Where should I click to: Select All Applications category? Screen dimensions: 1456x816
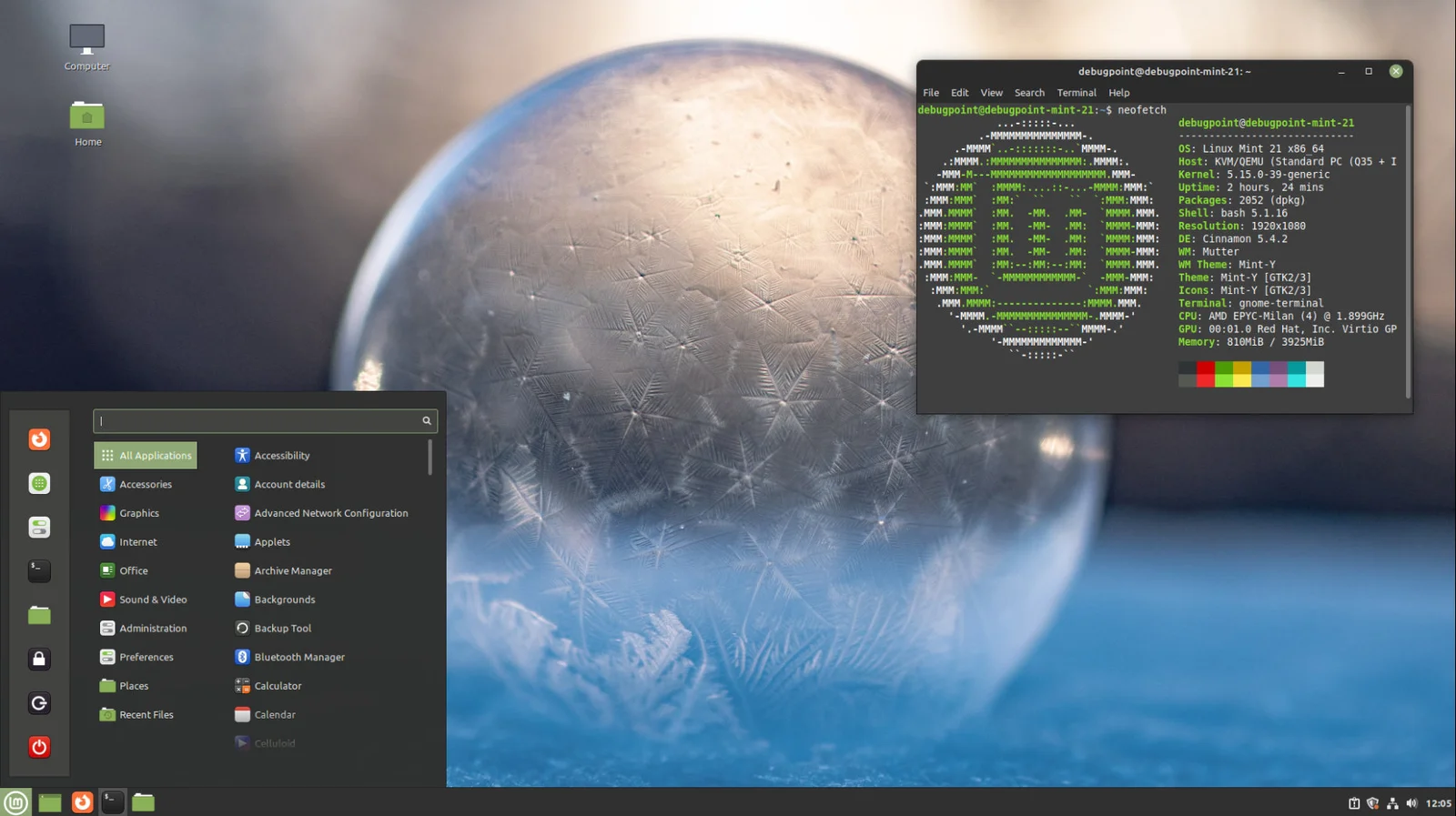[x=146, y=456]
